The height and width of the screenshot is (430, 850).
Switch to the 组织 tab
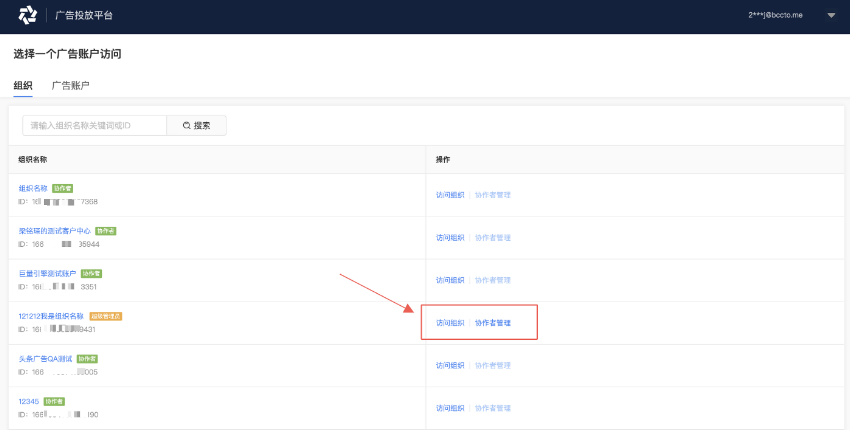(x=23, y=86)
